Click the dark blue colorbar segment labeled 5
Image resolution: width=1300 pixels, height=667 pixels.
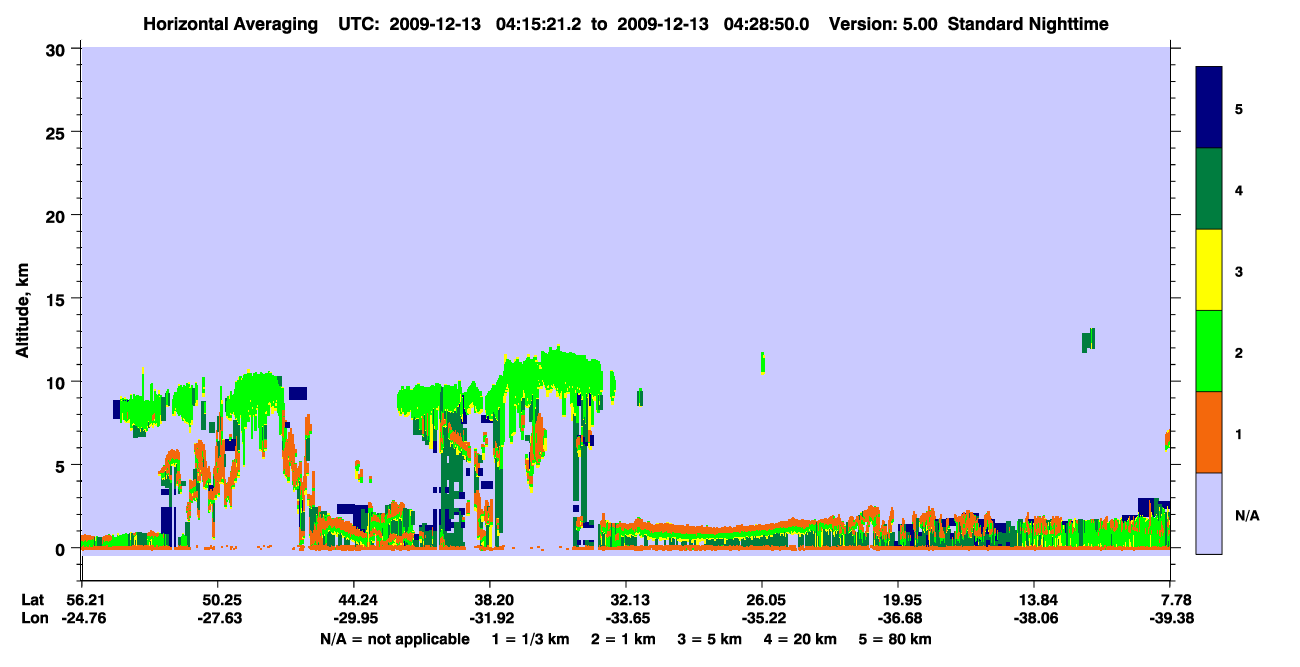1209,107
